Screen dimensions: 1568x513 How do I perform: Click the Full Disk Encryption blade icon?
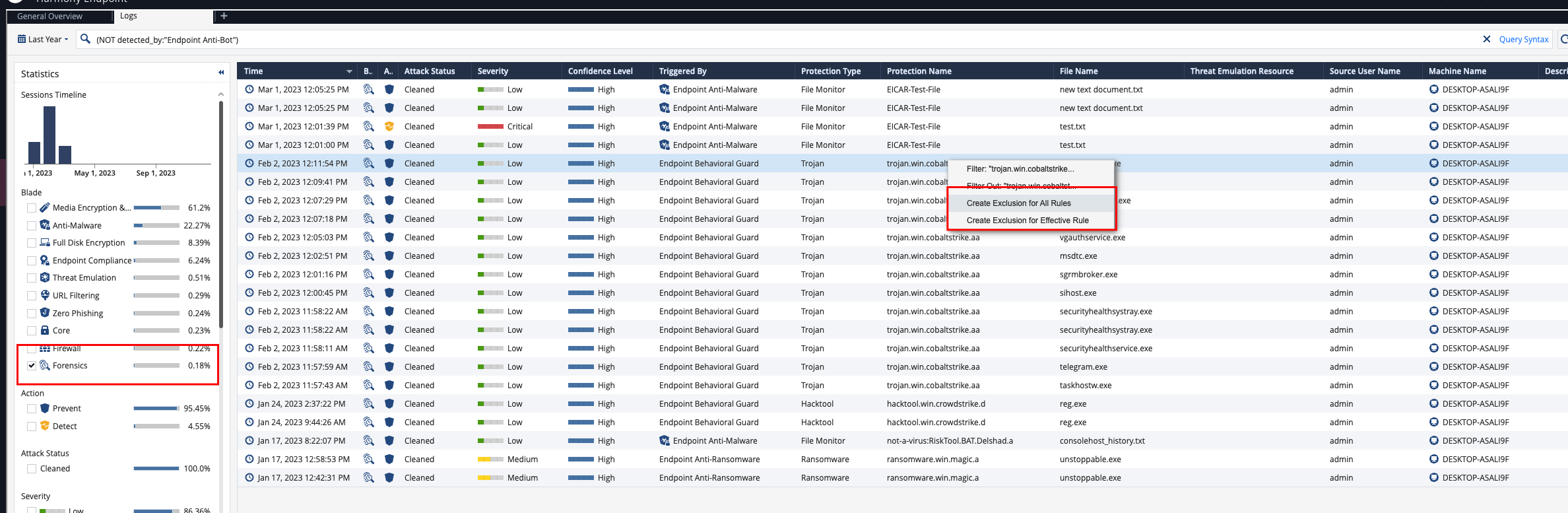45,242
